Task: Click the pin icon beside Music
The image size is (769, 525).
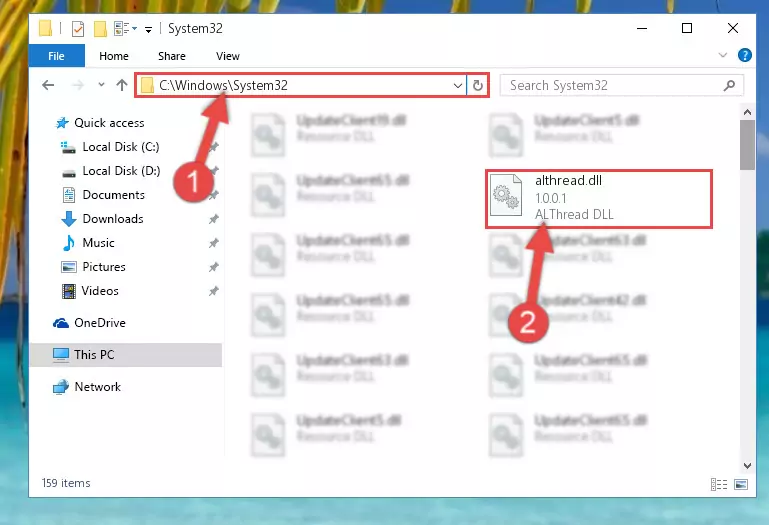Action: [x=213, y=243]
